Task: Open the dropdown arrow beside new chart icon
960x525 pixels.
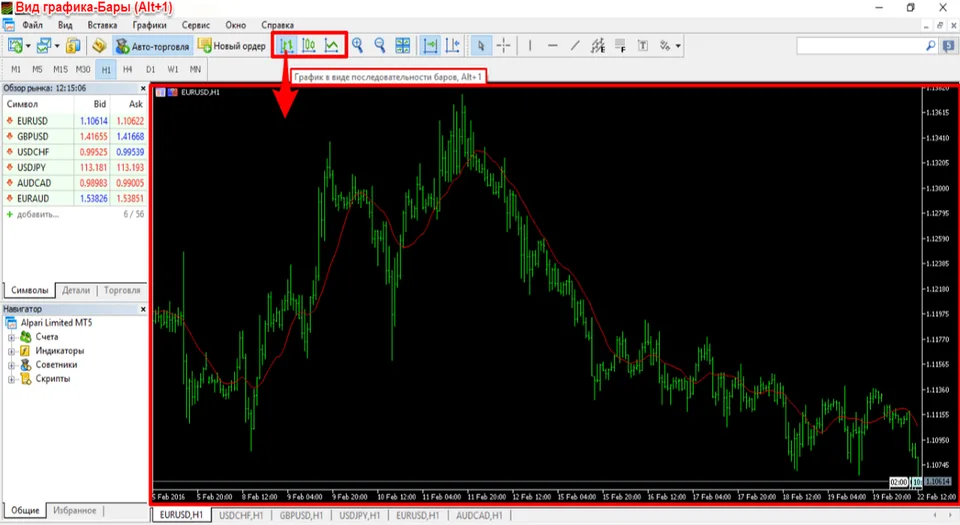Action: click(x=28, y=47)
